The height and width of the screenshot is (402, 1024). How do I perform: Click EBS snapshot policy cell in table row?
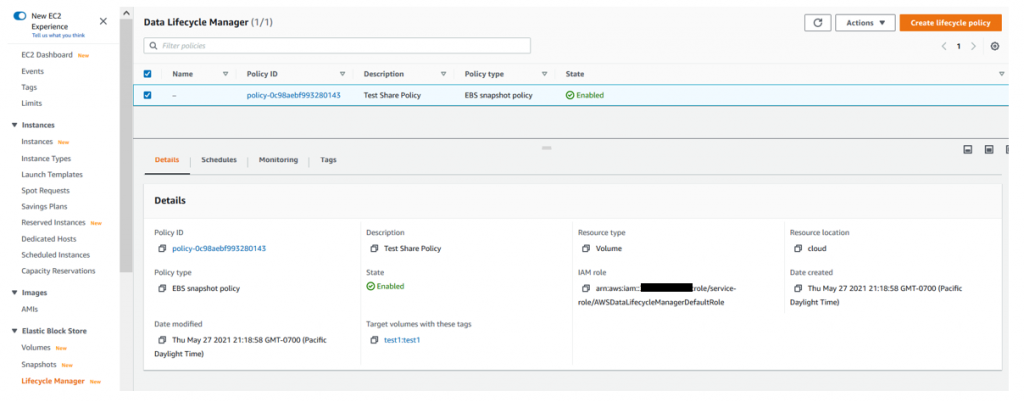tap(498, 95)
